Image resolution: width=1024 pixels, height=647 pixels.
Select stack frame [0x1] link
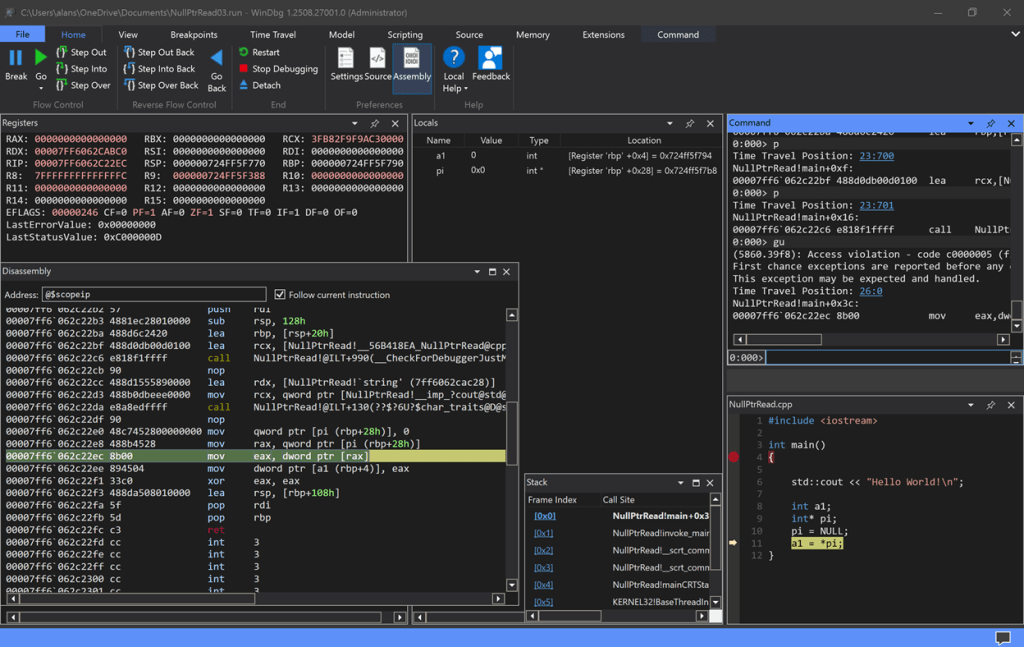coord(543,533)
